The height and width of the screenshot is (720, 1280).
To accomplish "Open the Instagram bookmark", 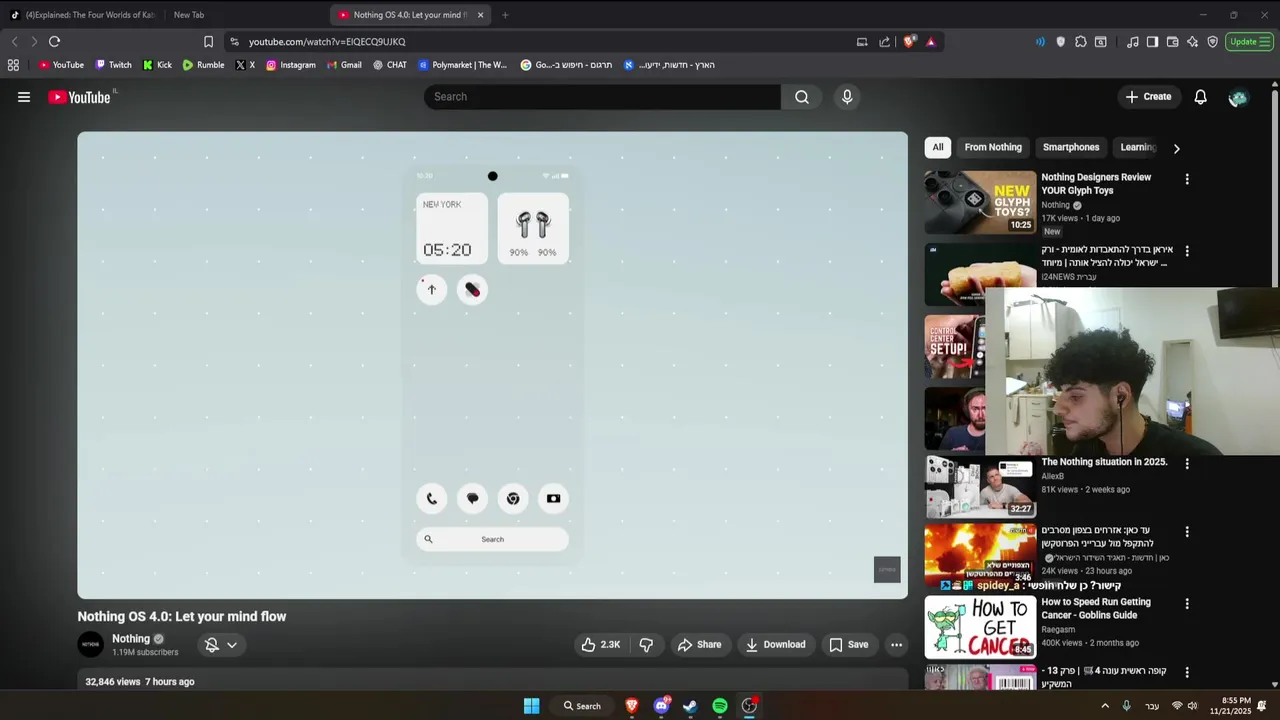I will pyautogui.click(x=290, y=65).
